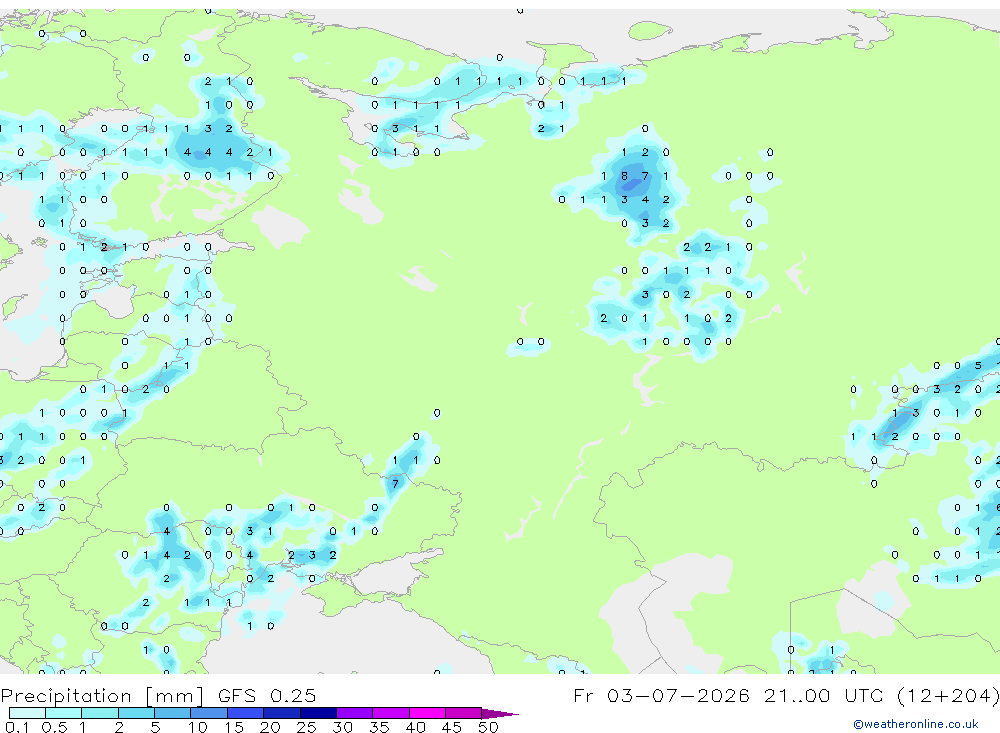Click the legend label '10'
The height and width of the screenshot is (733, 1000).
197,727
